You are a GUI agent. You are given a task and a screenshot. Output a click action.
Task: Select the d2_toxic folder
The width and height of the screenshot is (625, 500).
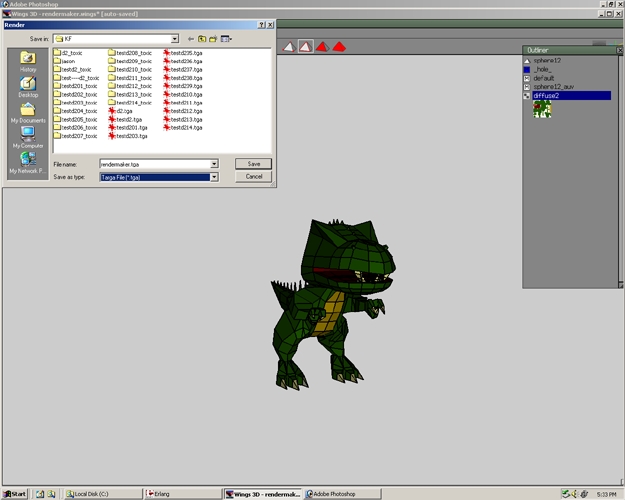68,53
